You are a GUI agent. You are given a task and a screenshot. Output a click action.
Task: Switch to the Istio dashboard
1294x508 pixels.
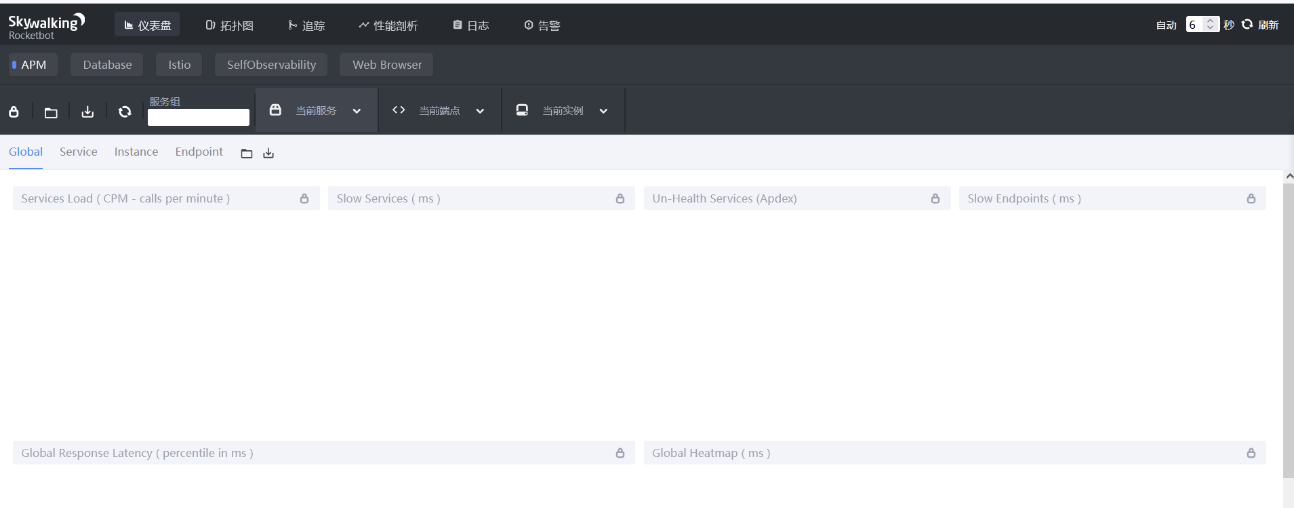[x=179, y=65]
